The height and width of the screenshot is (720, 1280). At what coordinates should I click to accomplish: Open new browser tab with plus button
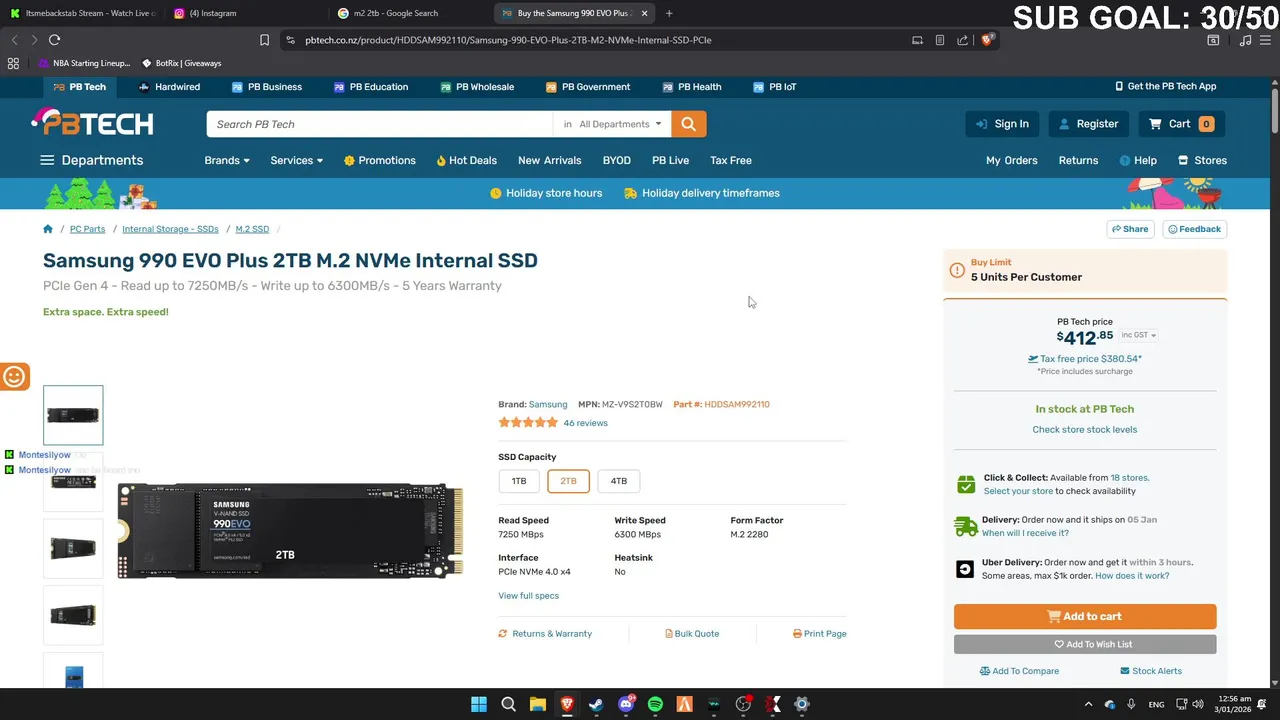(x=669, y=13)
